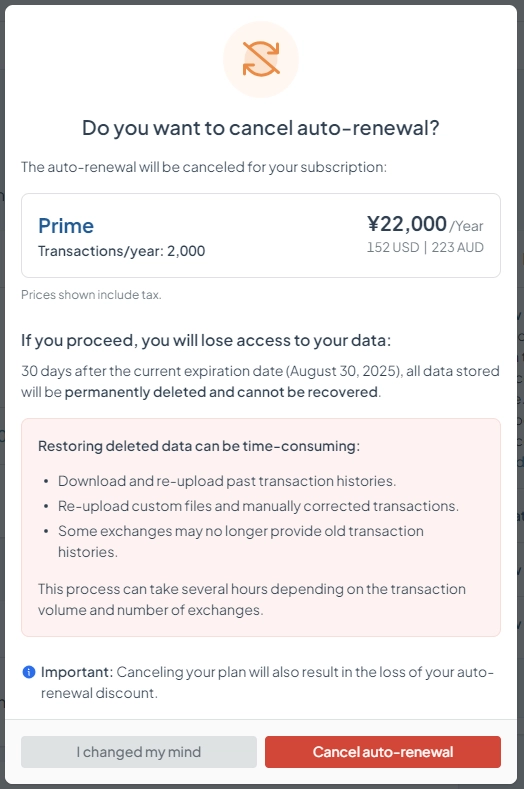Click the crossed-out auto-renewal sync icon

coord(261,59)
